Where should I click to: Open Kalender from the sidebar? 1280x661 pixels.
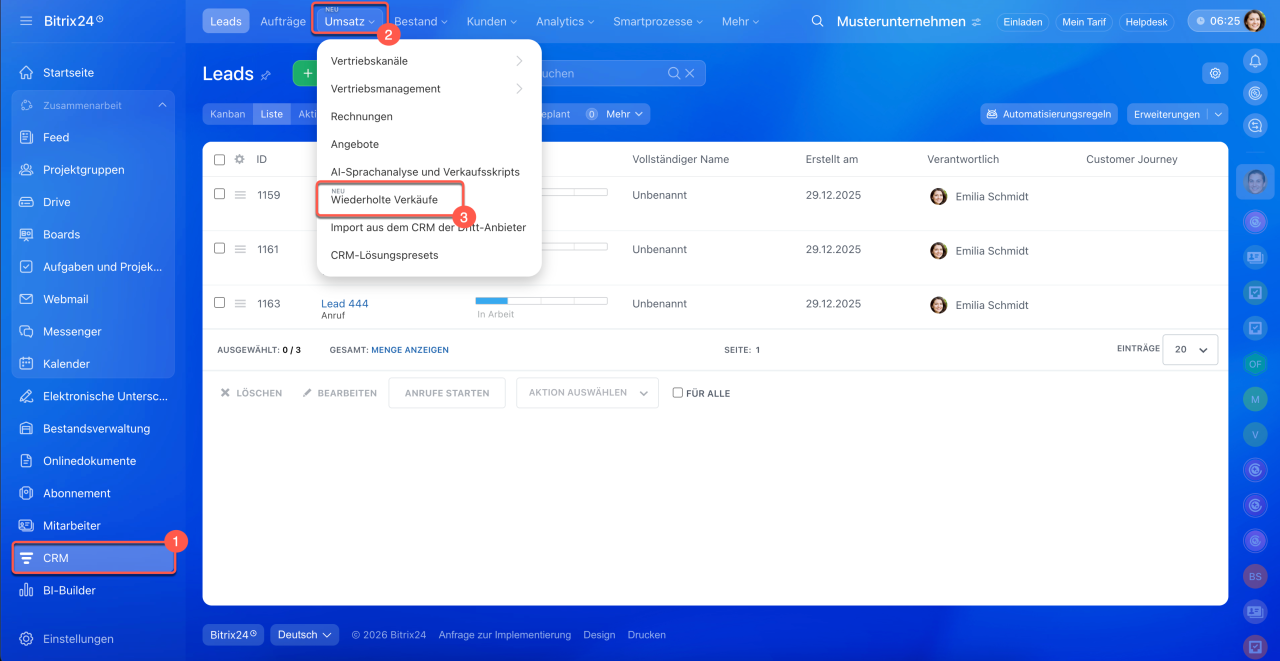[66, 364]
